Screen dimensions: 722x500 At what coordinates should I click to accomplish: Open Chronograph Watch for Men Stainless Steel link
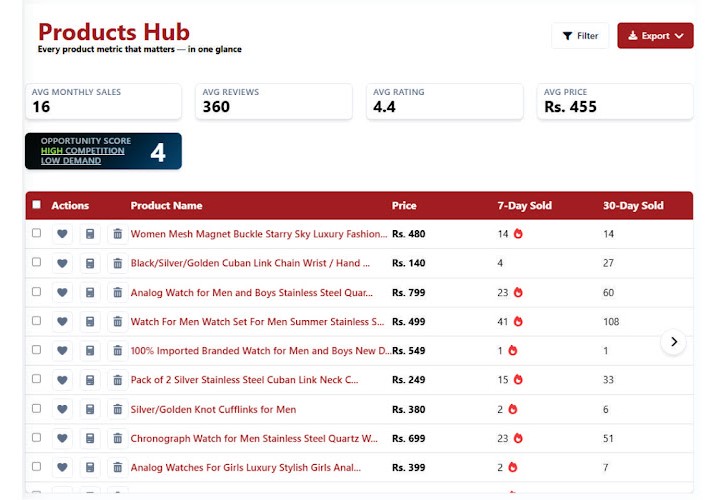[x=254, y=438]
